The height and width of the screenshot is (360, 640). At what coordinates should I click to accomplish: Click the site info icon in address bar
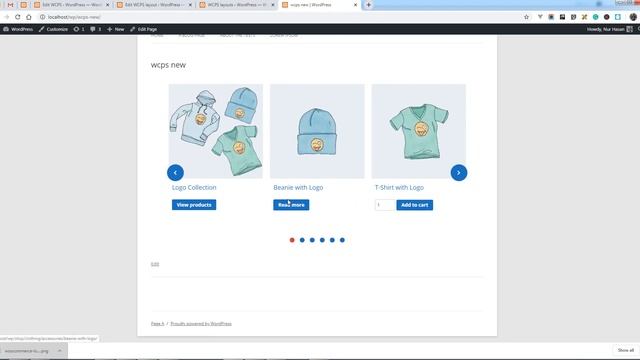click(x=42, y=17)
